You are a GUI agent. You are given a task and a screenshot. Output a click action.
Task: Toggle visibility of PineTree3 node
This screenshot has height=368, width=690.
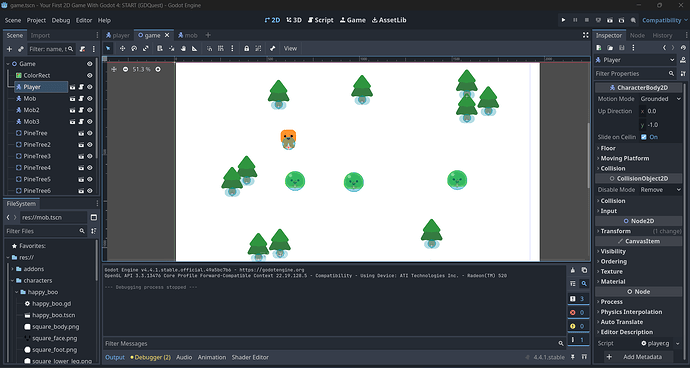coord(90,156)
